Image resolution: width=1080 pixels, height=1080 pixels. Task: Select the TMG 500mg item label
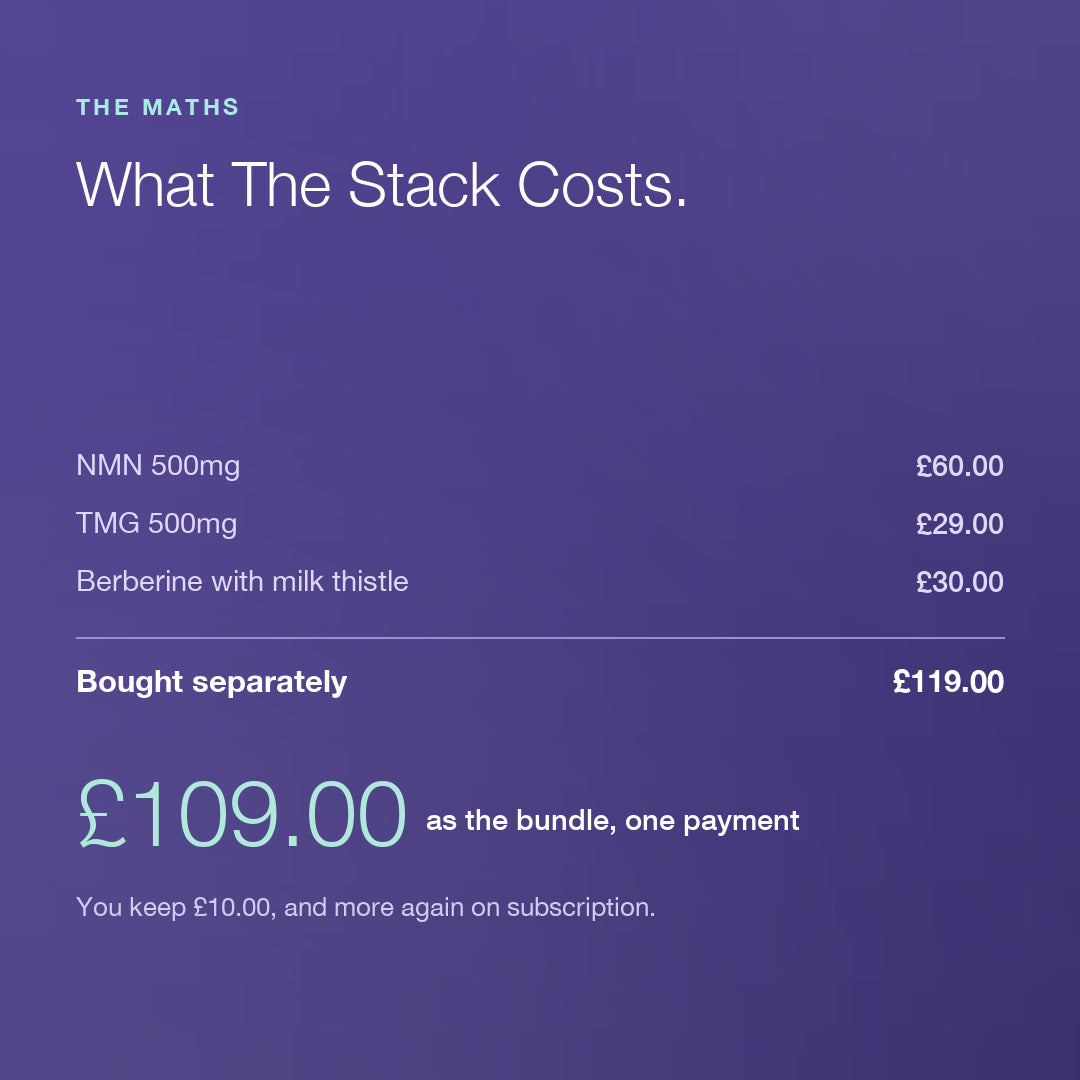[156, 524]
